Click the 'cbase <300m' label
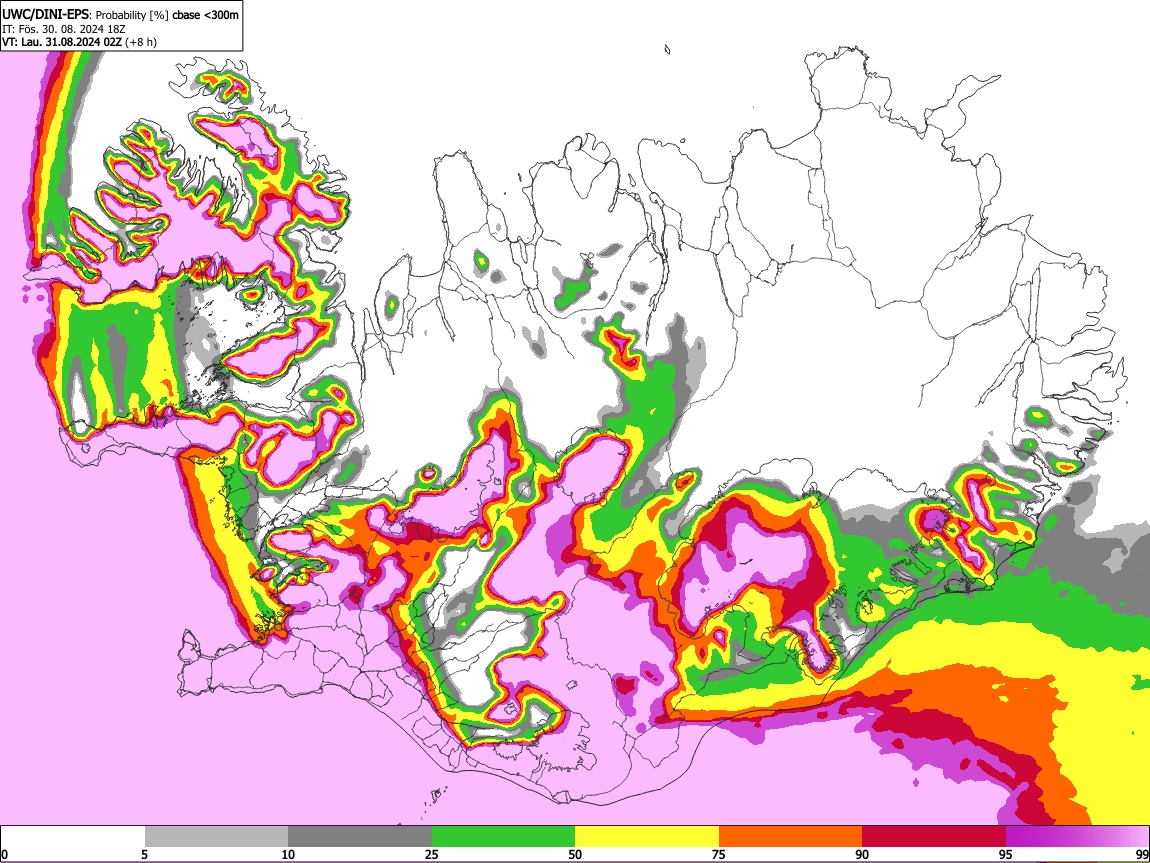Screen dimensions: 1150x863 click(x=205, y=15)
